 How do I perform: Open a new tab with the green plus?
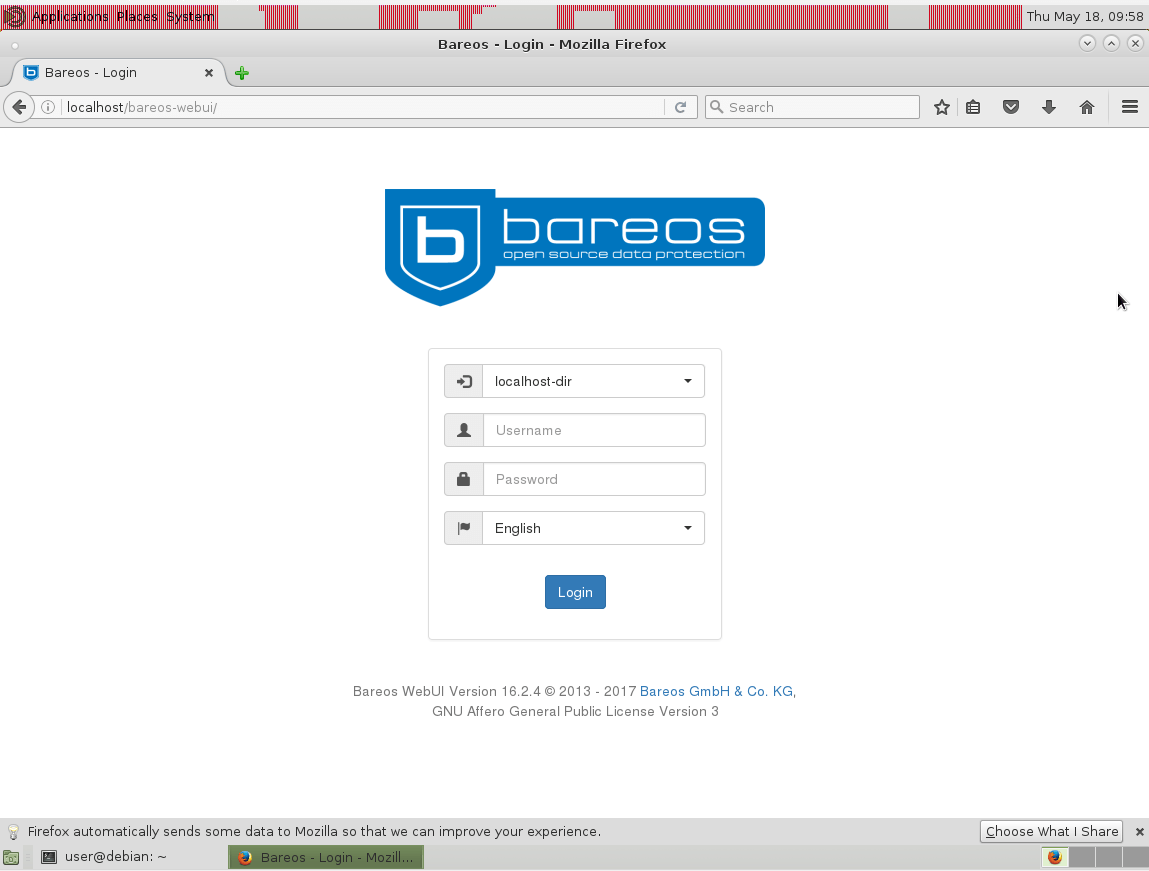[242, 73]
